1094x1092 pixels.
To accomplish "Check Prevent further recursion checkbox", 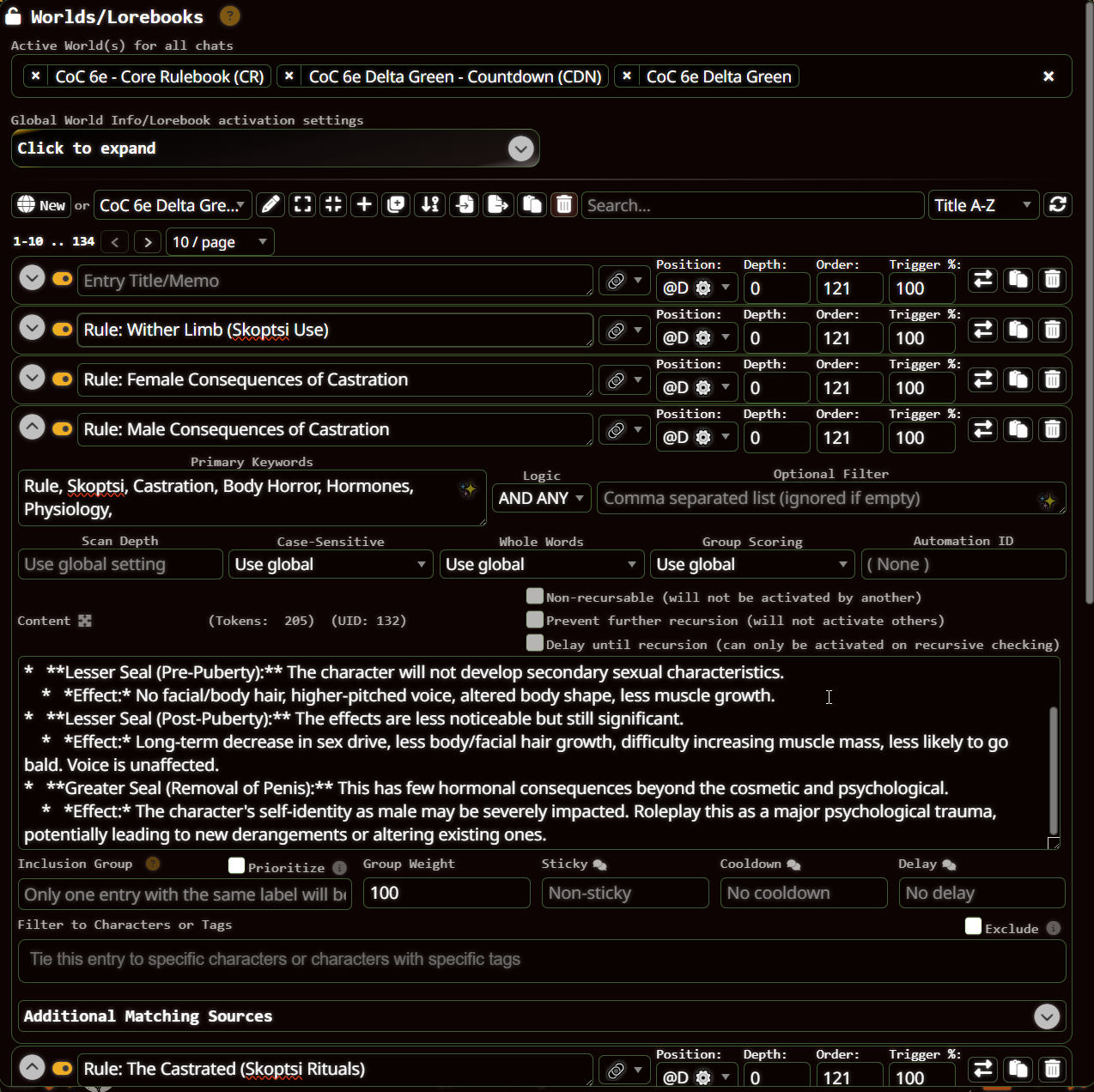I will (535, 619).
